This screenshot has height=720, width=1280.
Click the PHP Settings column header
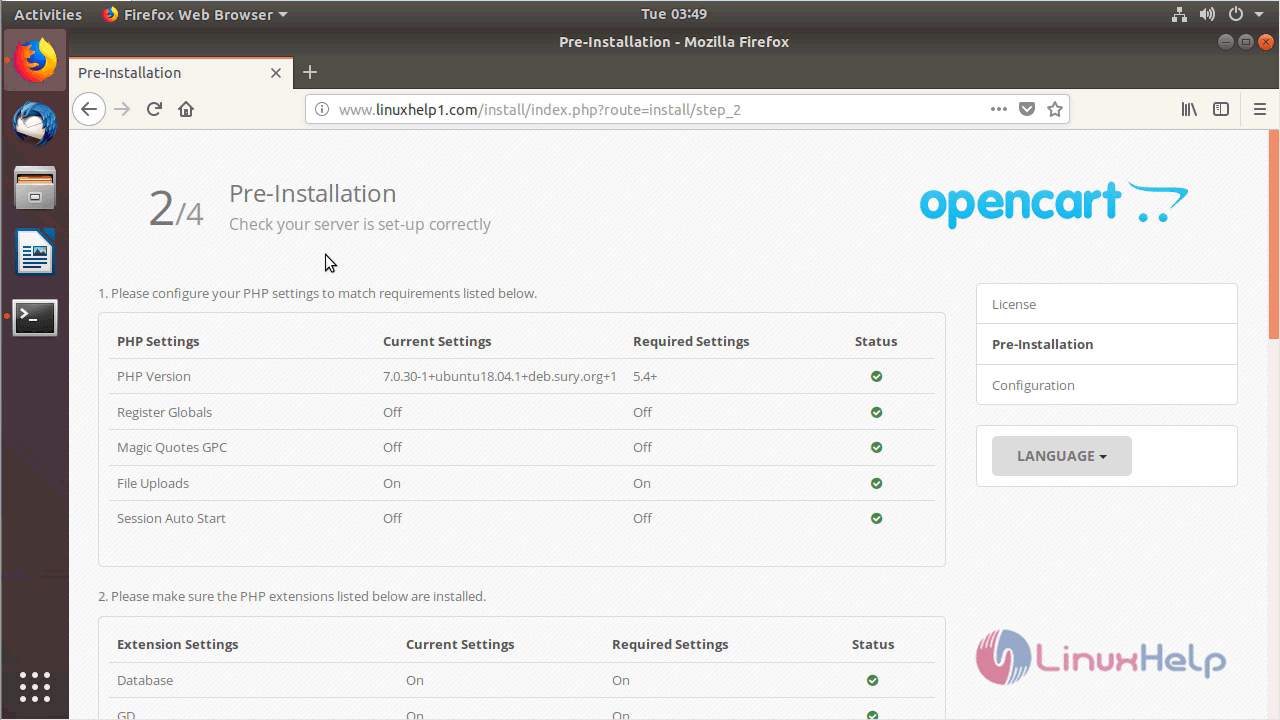click(158, 341)
